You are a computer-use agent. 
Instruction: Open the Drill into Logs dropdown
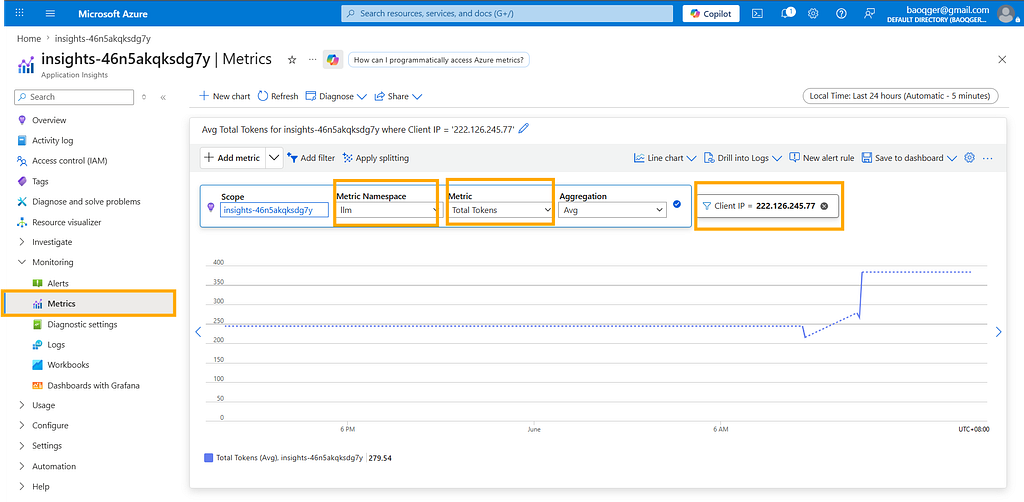(743, 158)
